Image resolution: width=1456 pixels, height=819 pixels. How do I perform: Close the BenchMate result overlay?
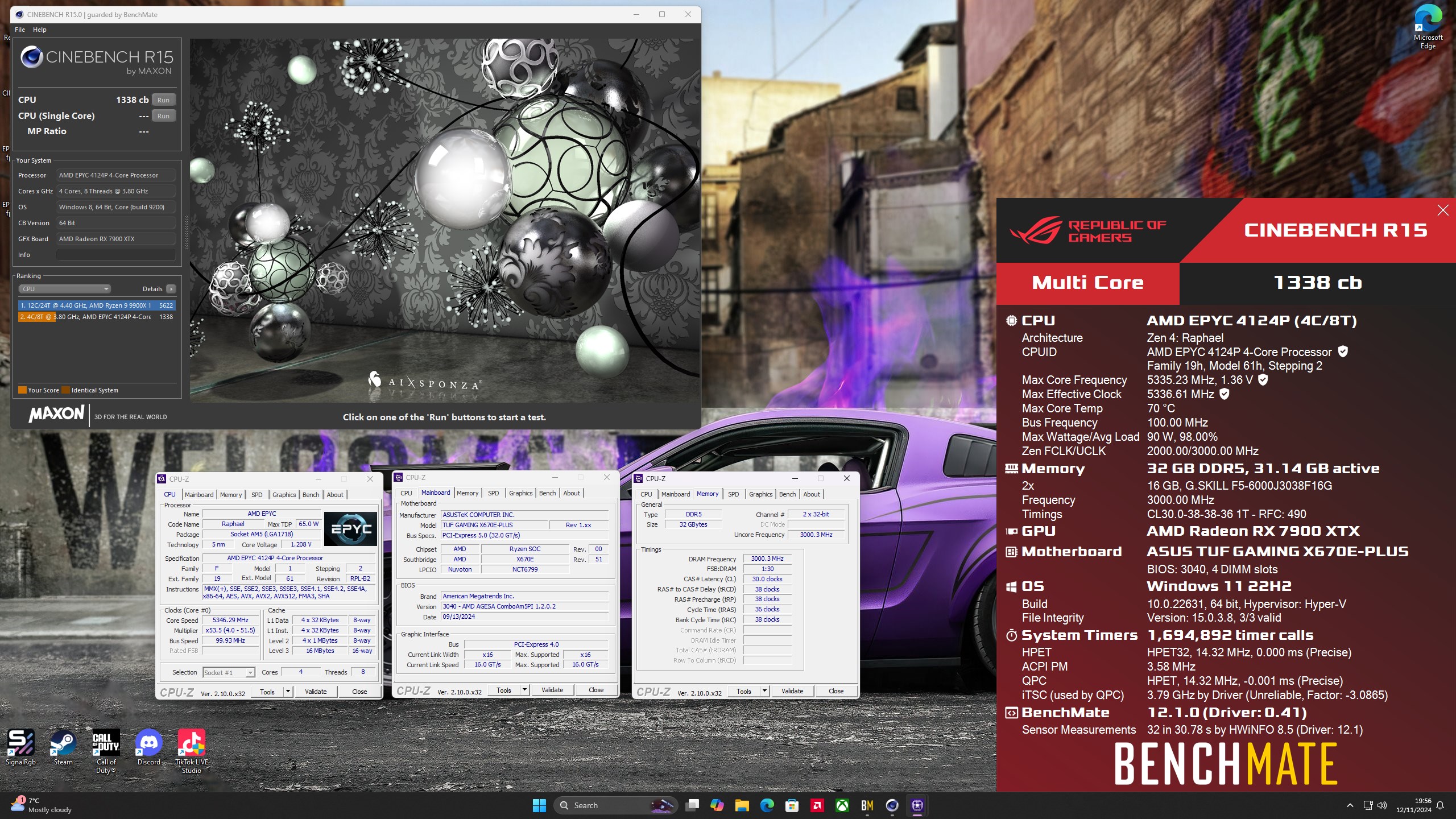click(1443, 210)
